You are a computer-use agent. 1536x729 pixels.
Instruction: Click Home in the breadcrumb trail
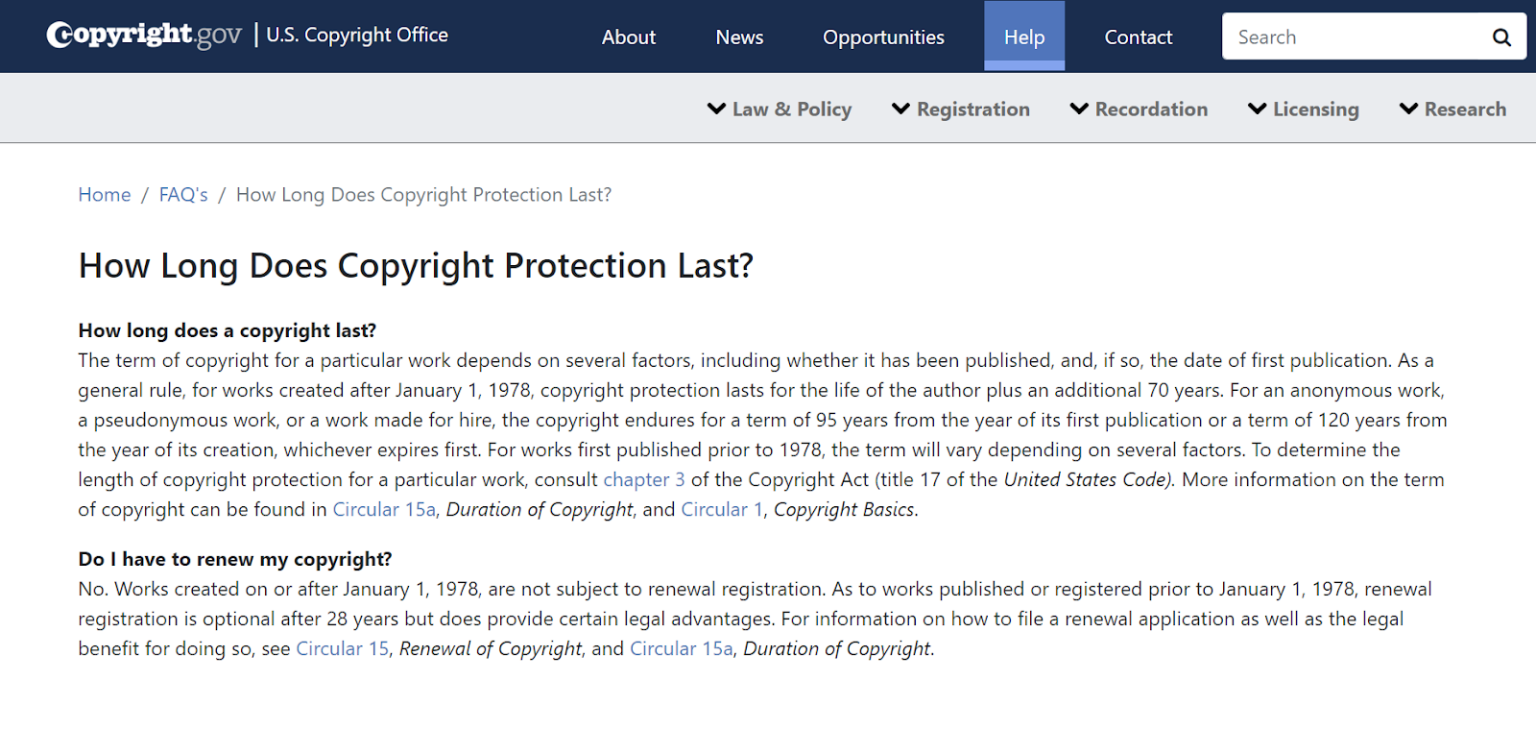pos(104,194)
